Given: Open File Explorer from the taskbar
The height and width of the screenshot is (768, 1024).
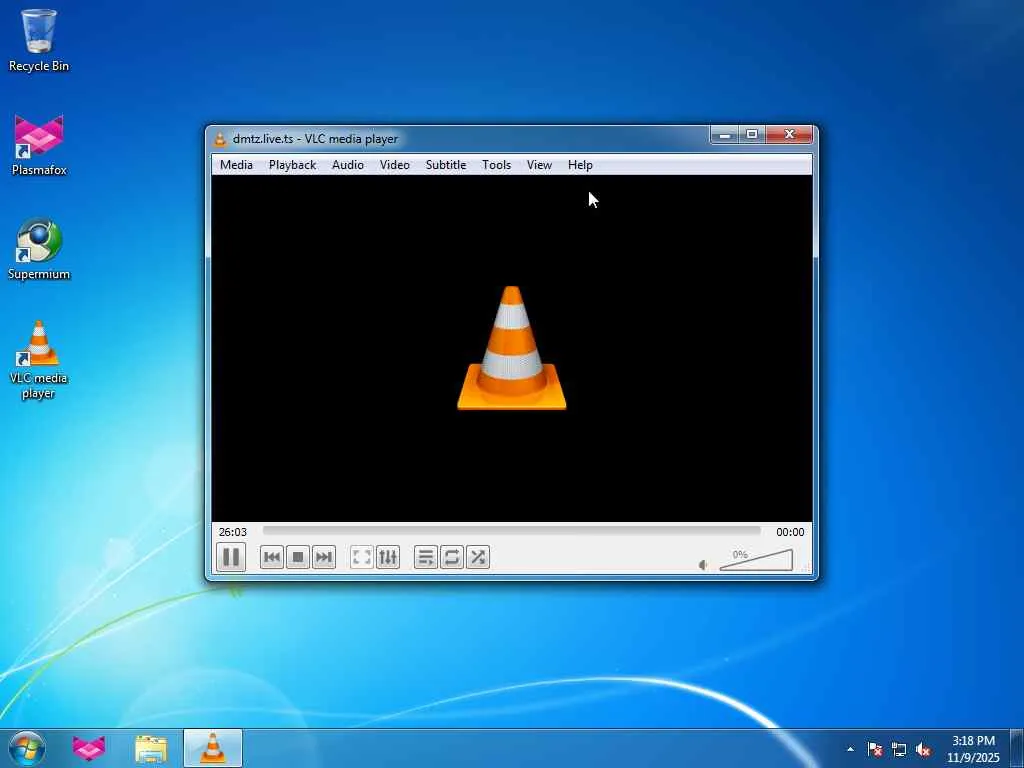Looking at the screenshot, I should (x=151, y=748).
